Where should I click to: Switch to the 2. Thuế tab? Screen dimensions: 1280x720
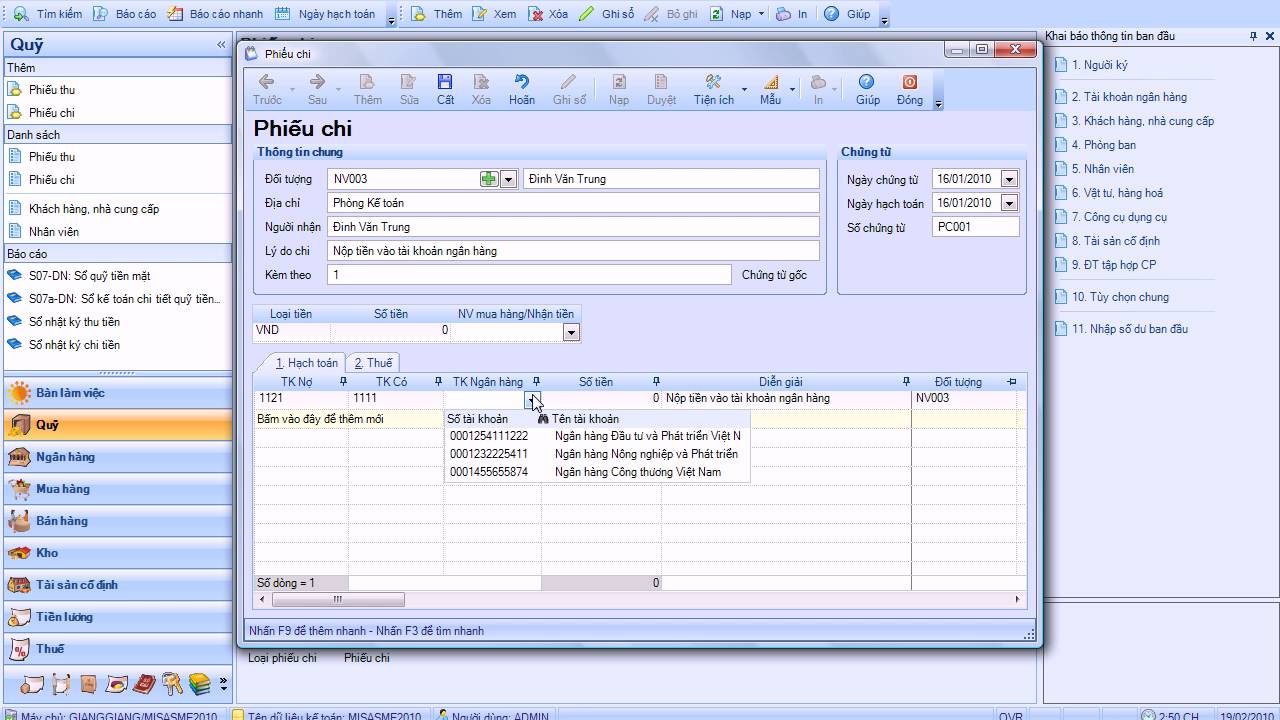[373, 363]
